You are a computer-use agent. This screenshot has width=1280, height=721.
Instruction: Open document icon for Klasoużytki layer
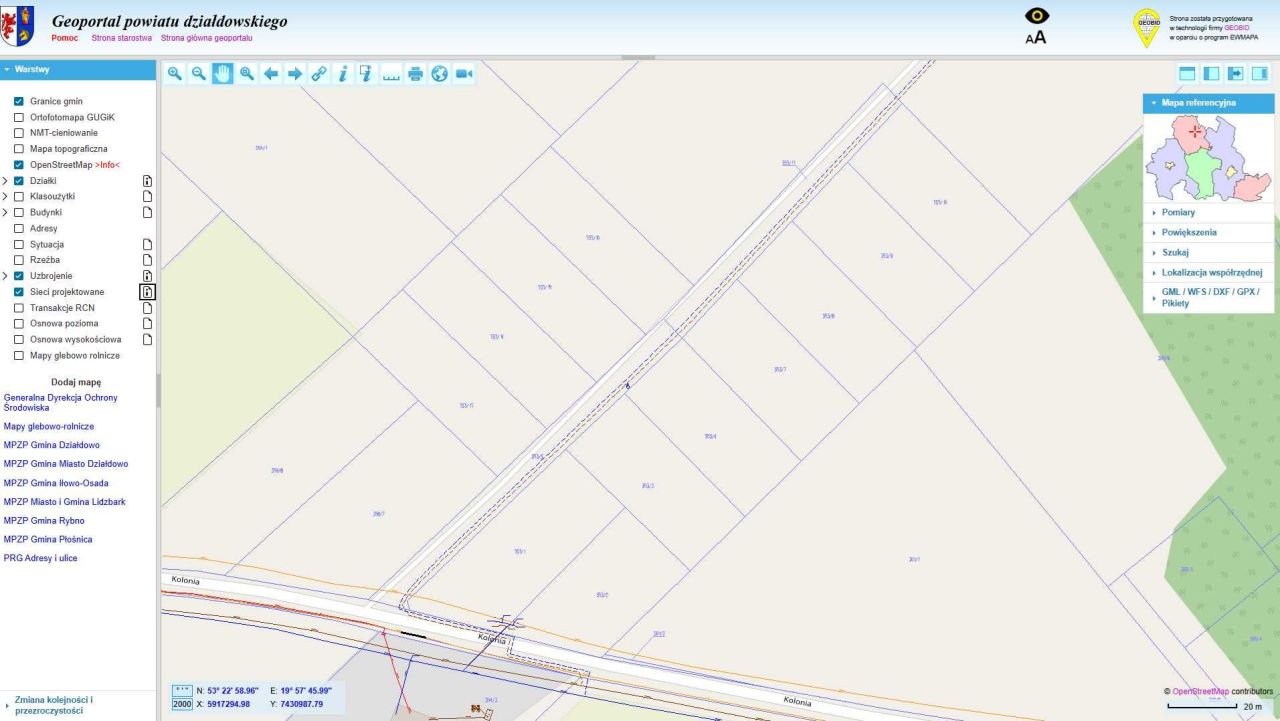(147, 197)
